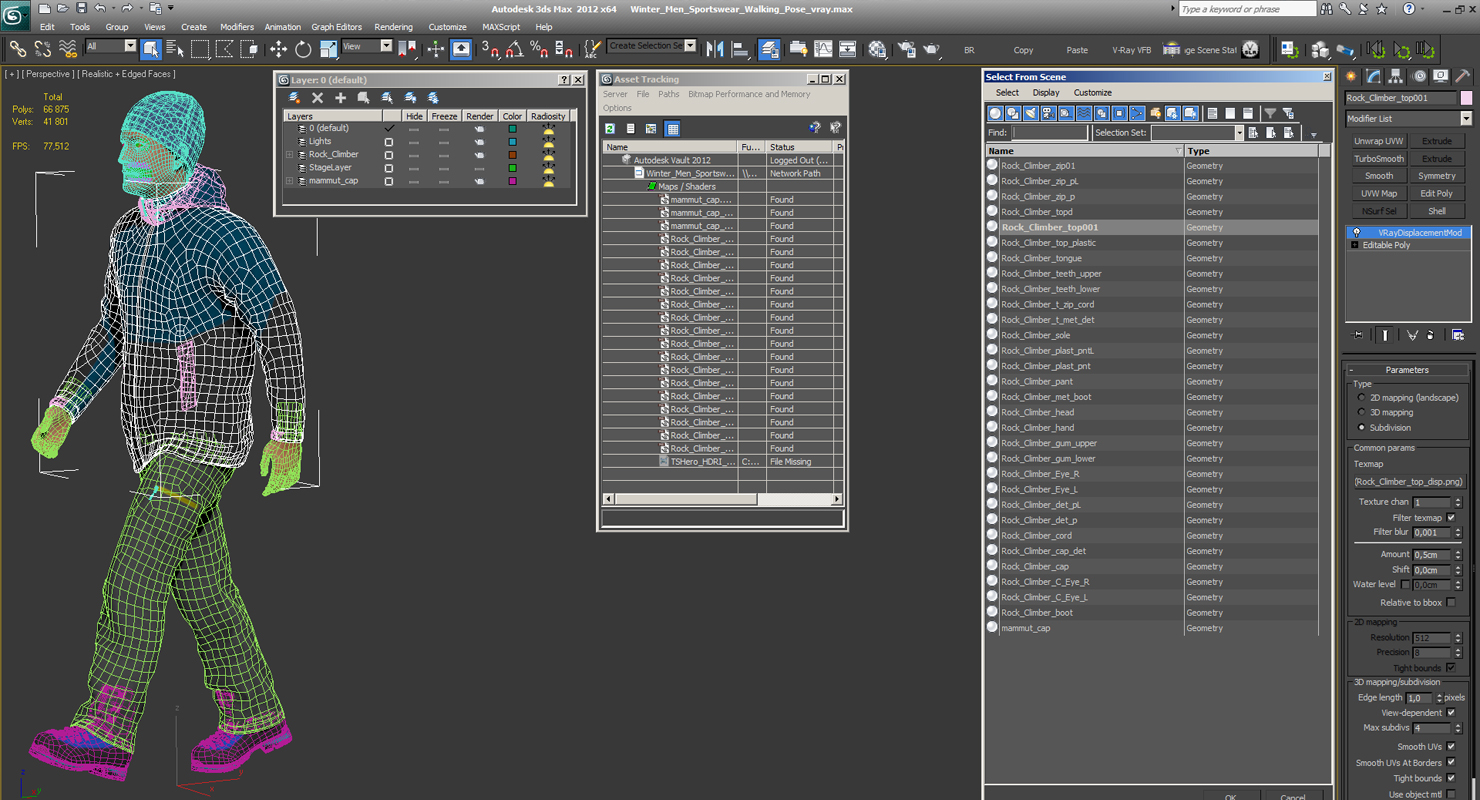
Task: Expand the Rock_Climber layer
Action: (x=289, y=154)
